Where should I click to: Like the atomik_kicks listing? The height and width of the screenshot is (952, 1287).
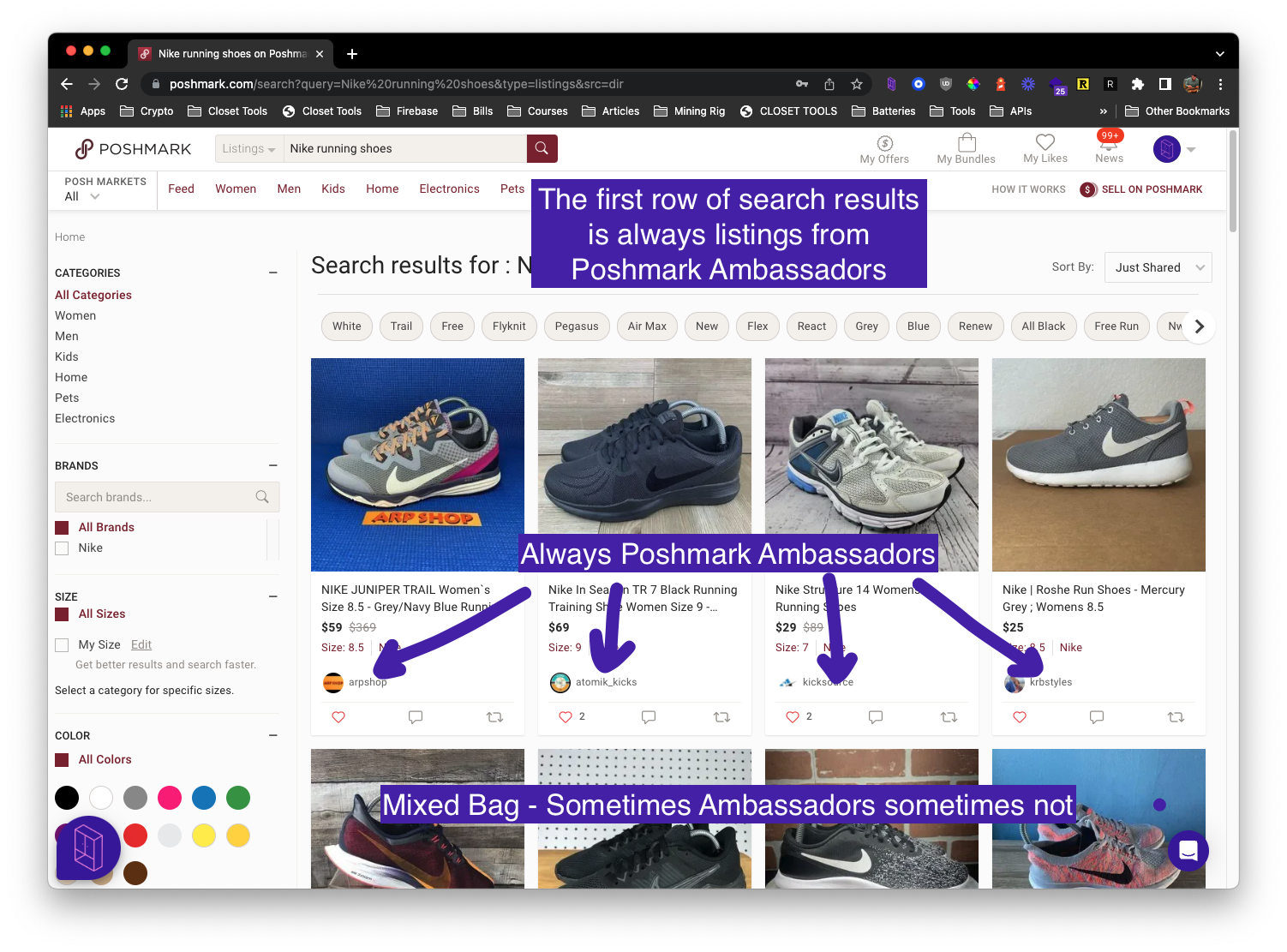tap(566, 717)
